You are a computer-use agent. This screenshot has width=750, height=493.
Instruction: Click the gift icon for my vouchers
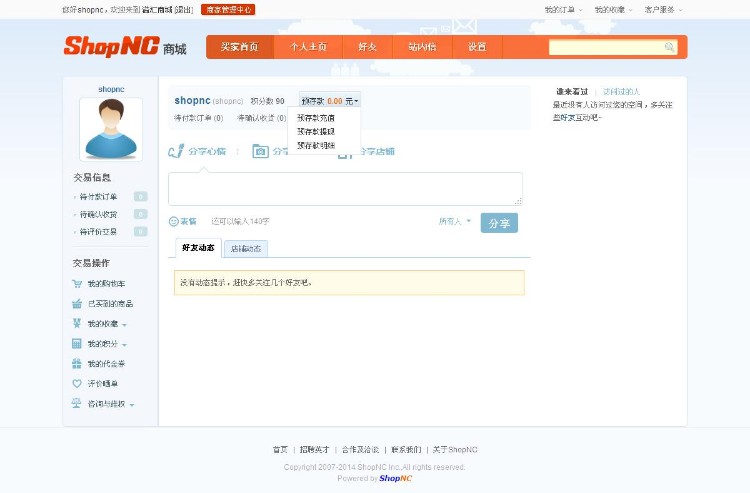[77, 364]
